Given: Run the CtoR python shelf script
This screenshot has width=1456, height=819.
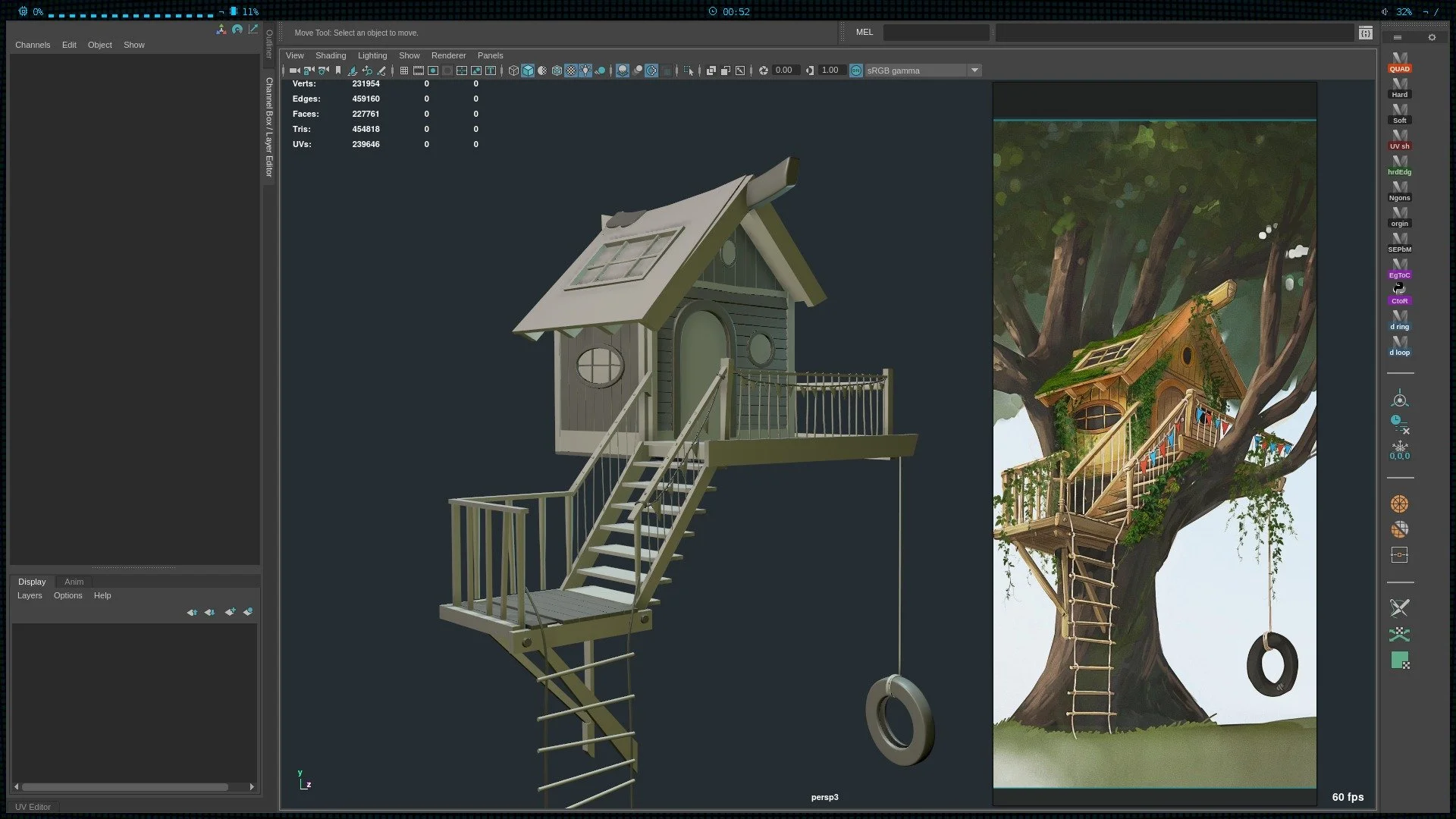Looking at the screenshot, I should [1399, 294].
